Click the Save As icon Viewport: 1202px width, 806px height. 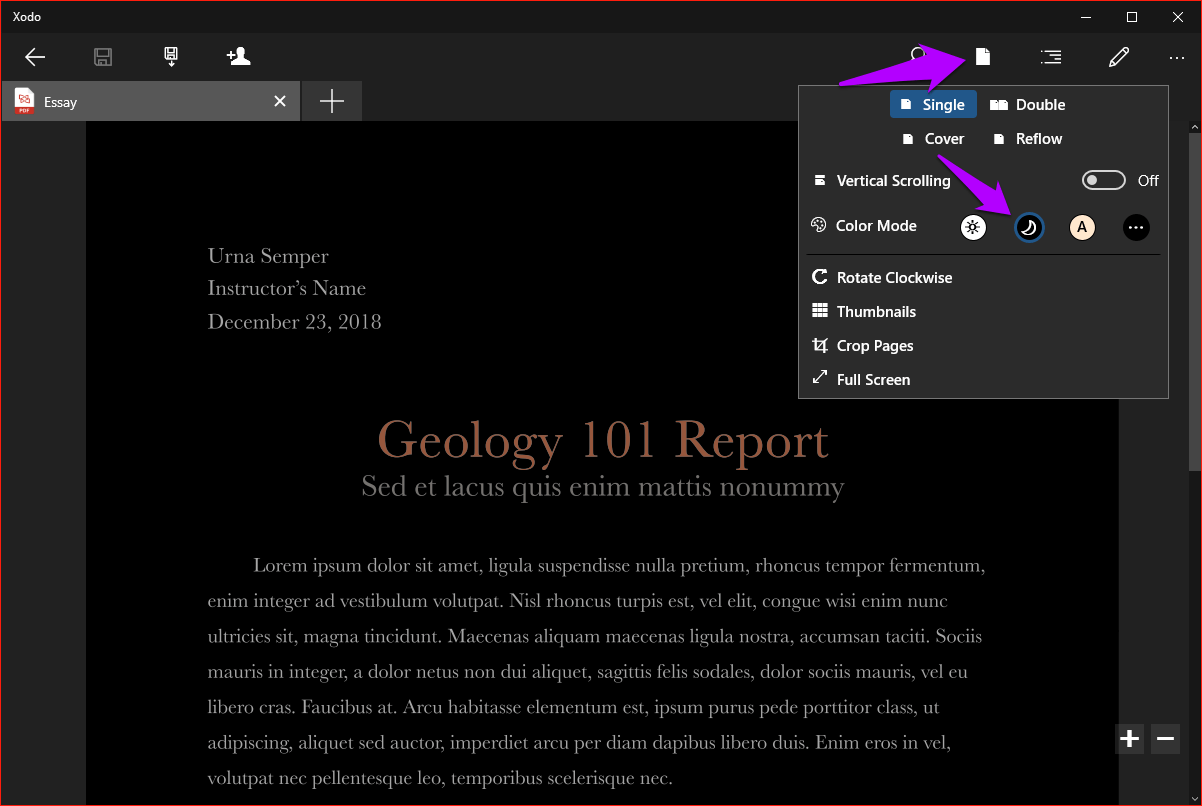coord(171,57)
